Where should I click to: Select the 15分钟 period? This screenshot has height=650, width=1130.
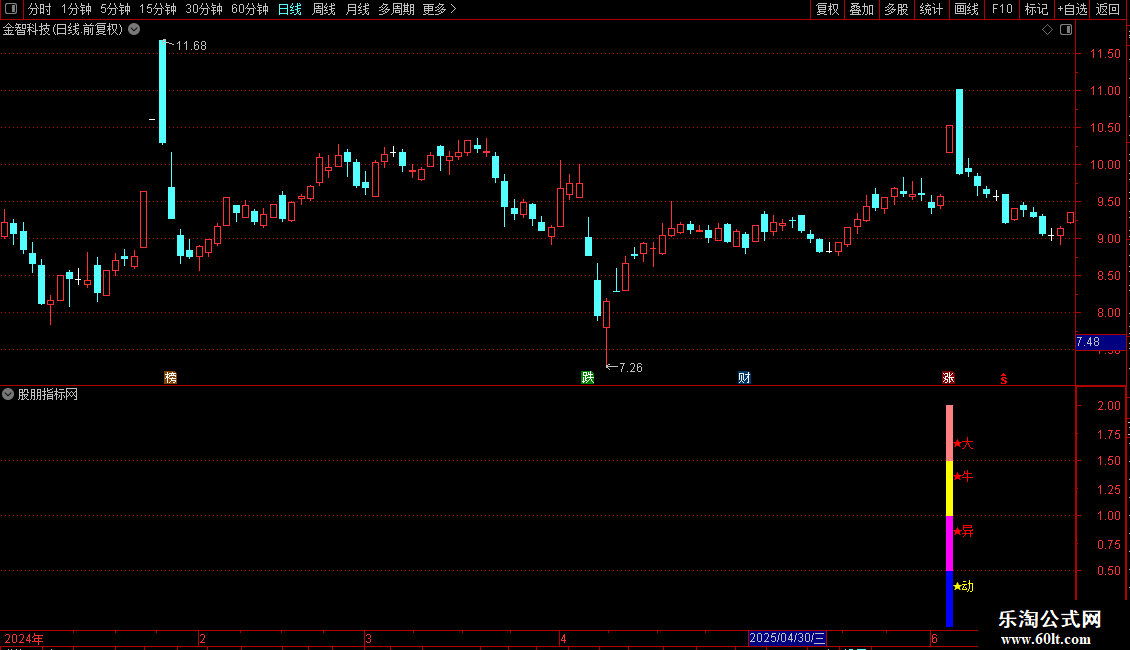pyautogui.click(x=158, y=9)
